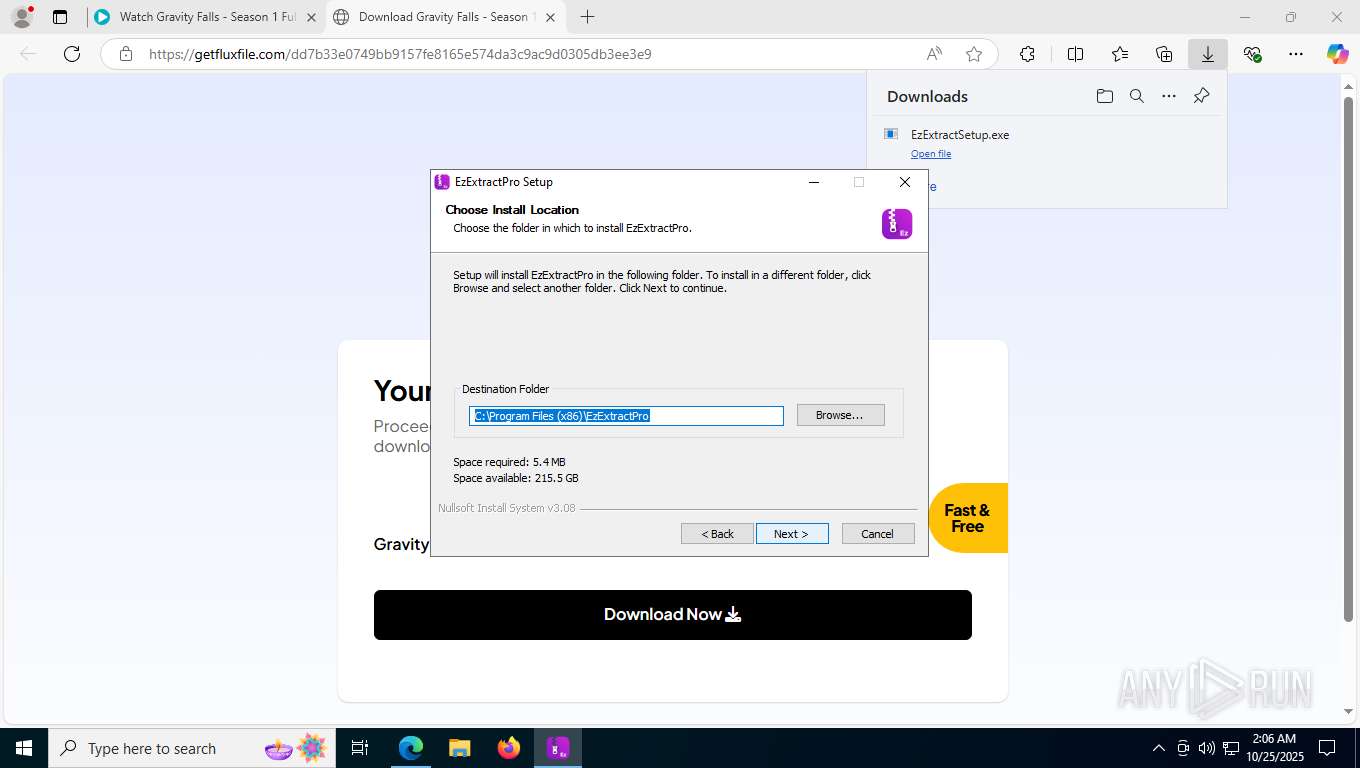This screenshot has width=1360, height=768.
Task: Click the black Download Now button
Action: tap(673, 615)
